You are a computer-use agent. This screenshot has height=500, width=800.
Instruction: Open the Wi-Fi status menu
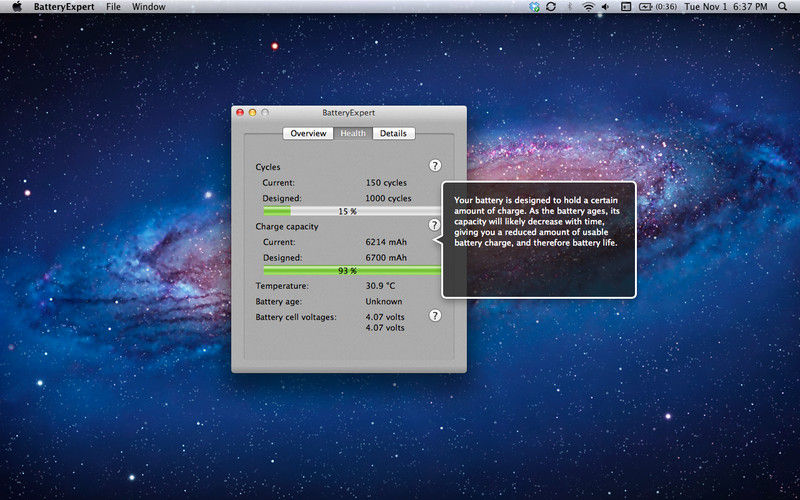coord(588,7)
